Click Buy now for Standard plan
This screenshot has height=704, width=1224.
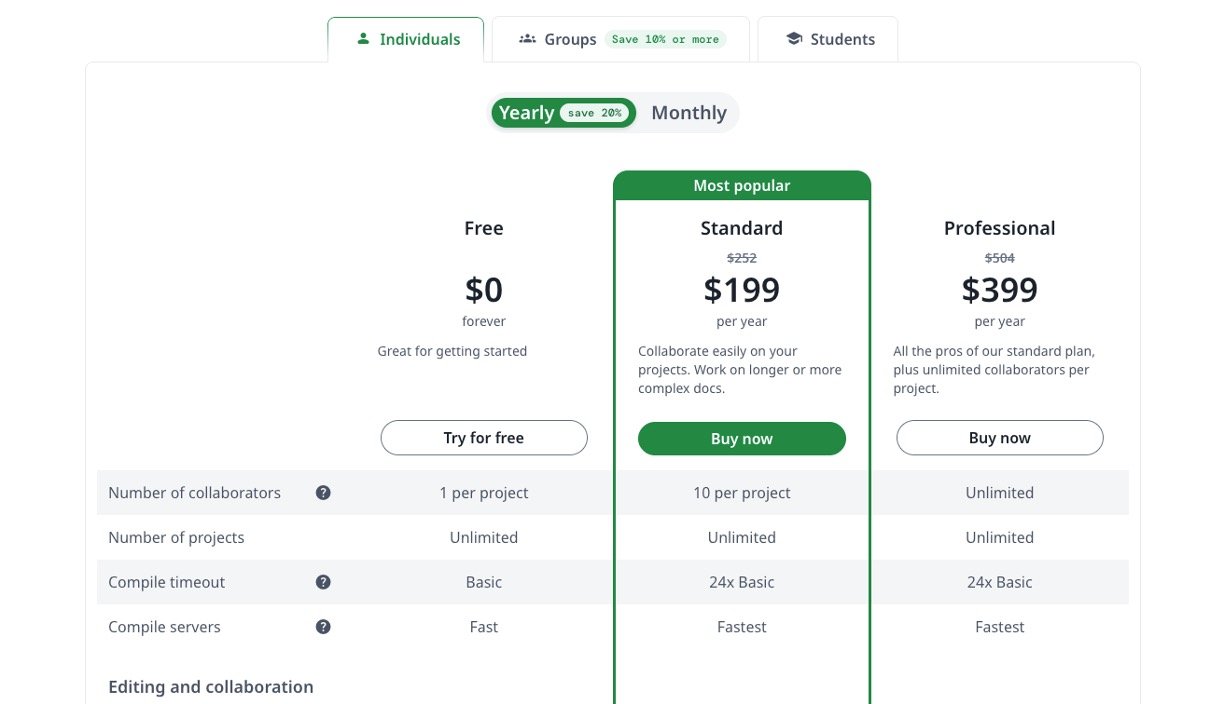click(x=742, y=438)
